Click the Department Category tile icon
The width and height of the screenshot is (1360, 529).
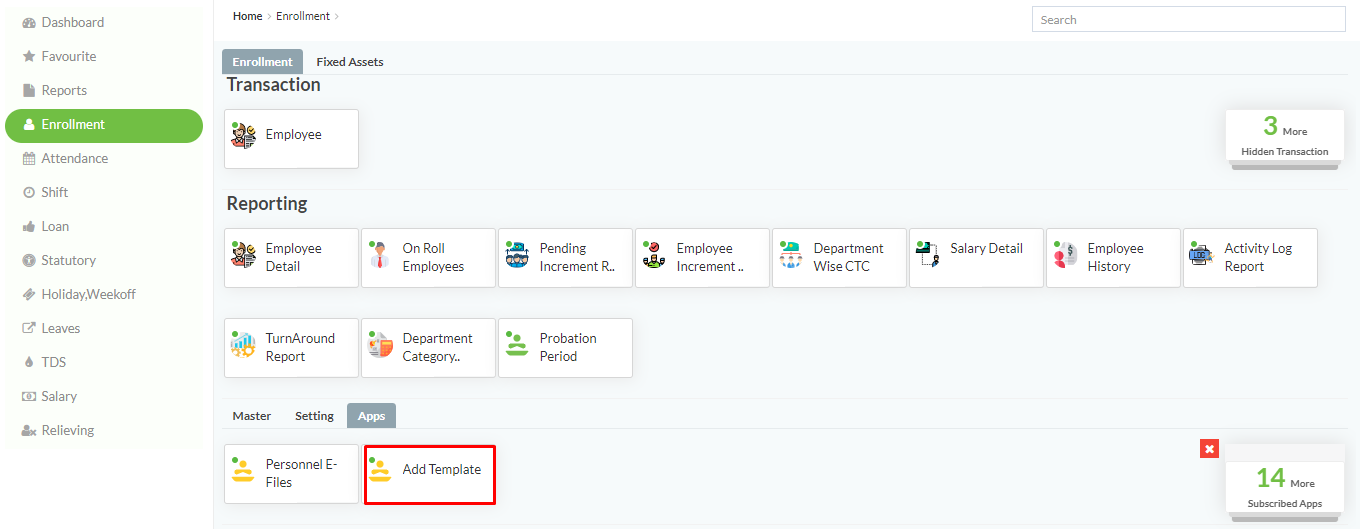coord(380,345)
